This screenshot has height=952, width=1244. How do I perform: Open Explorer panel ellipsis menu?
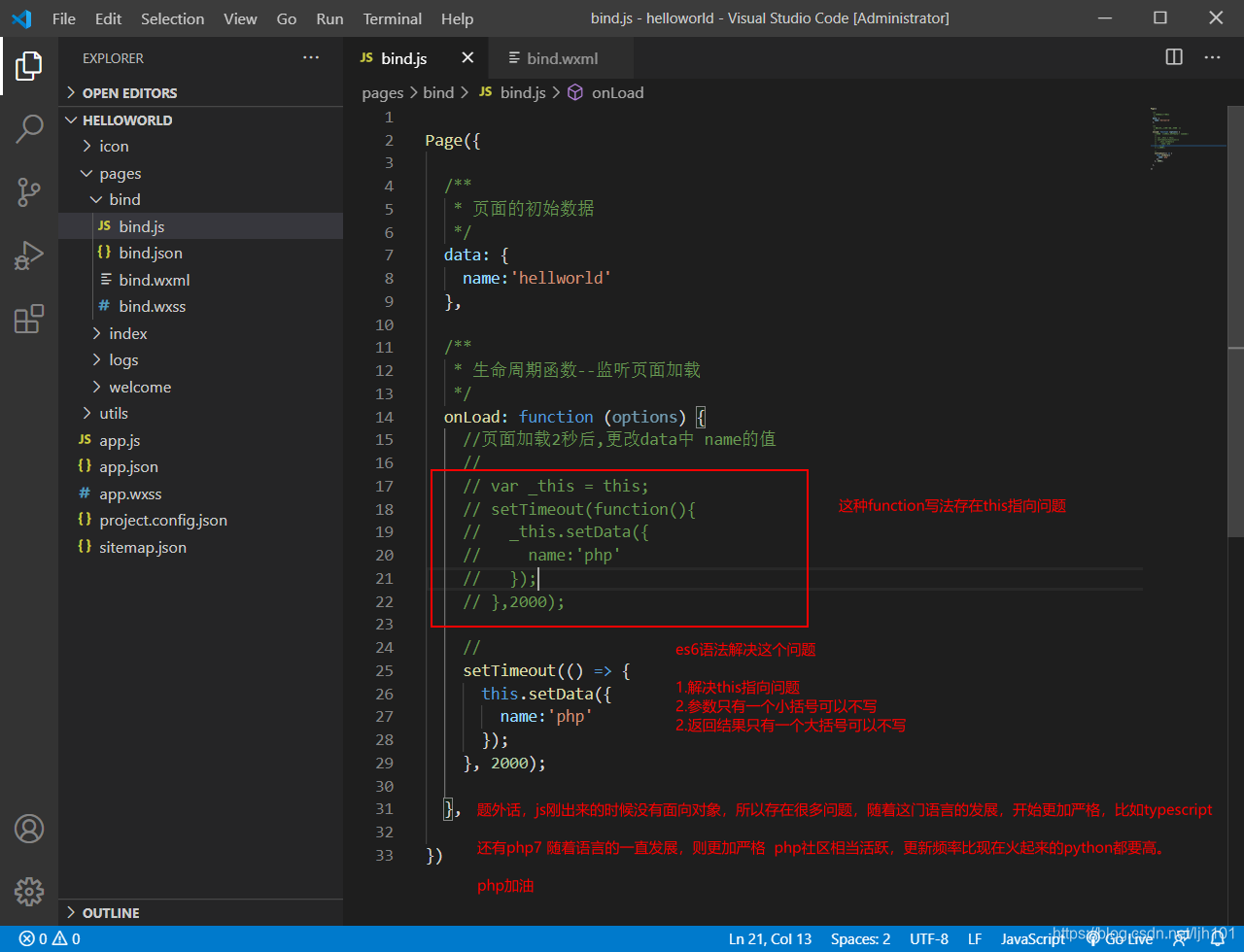click(311, 58)
